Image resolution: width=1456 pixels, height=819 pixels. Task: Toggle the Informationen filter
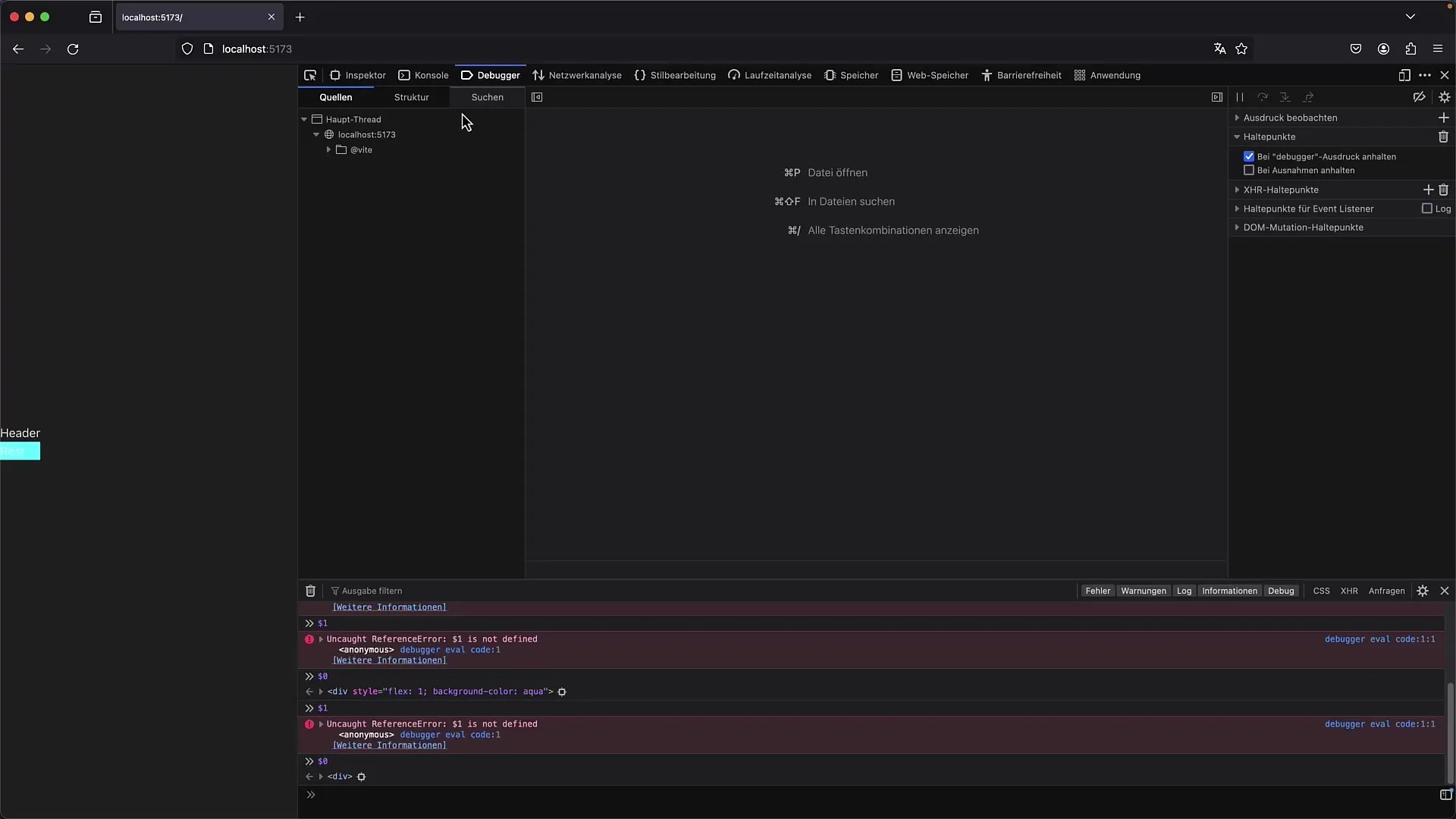pyautogui.click(x=1229, y=591)
